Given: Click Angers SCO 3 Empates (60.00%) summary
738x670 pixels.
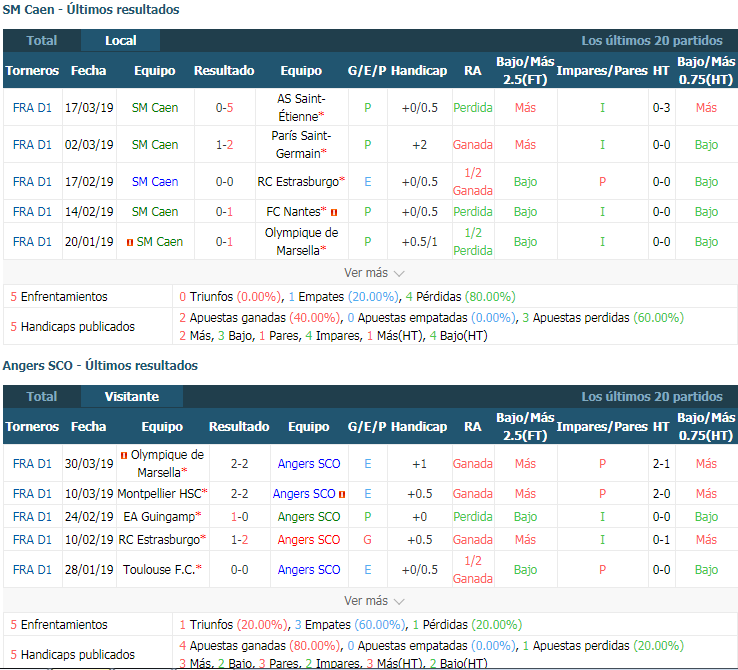Looking at the screenshot, I should pos(350,625).
